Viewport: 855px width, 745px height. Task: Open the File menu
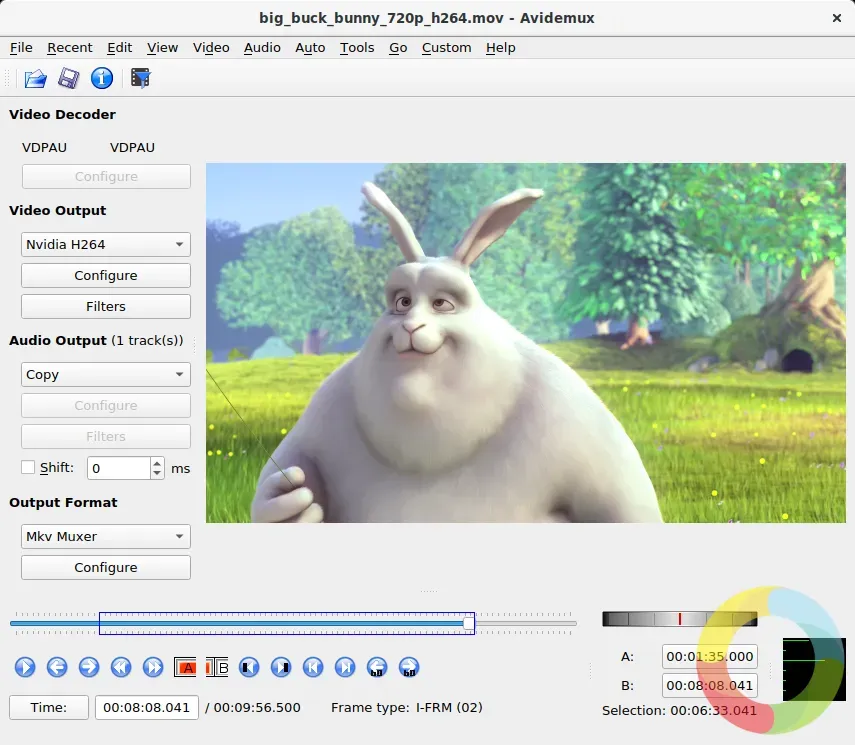pyautogui.click(x=21, y=48)
